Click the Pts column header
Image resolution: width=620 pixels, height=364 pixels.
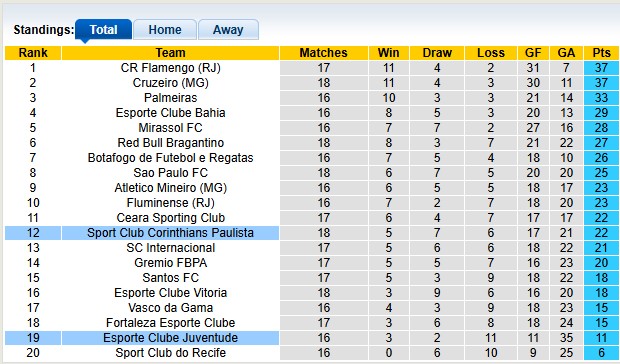[601, 53]
